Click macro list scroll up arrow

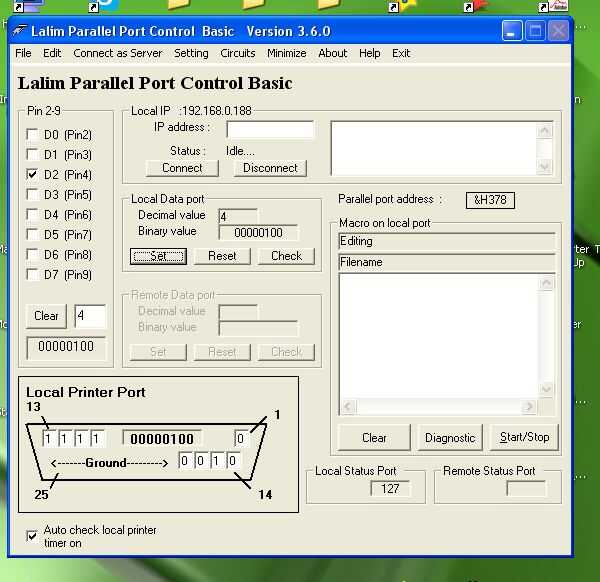(x=546, y=283)
